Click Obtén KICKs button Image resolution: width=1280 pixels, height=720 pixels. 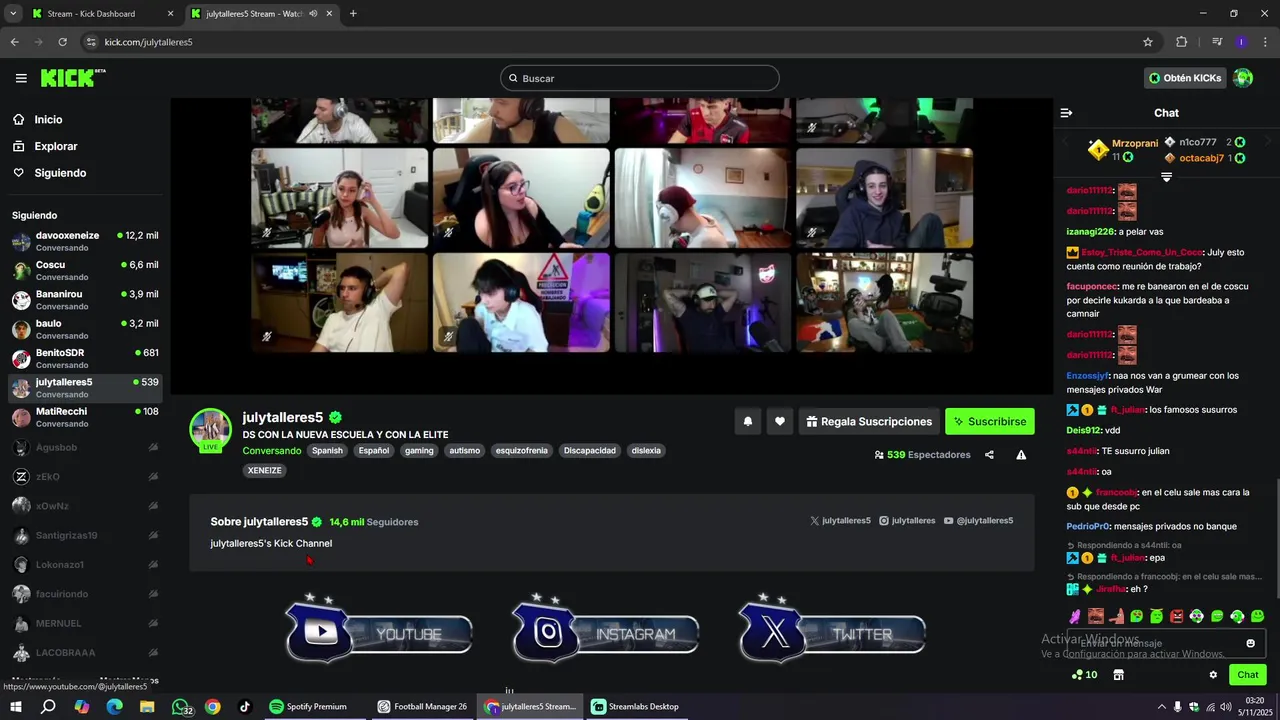click(1185, 78)
